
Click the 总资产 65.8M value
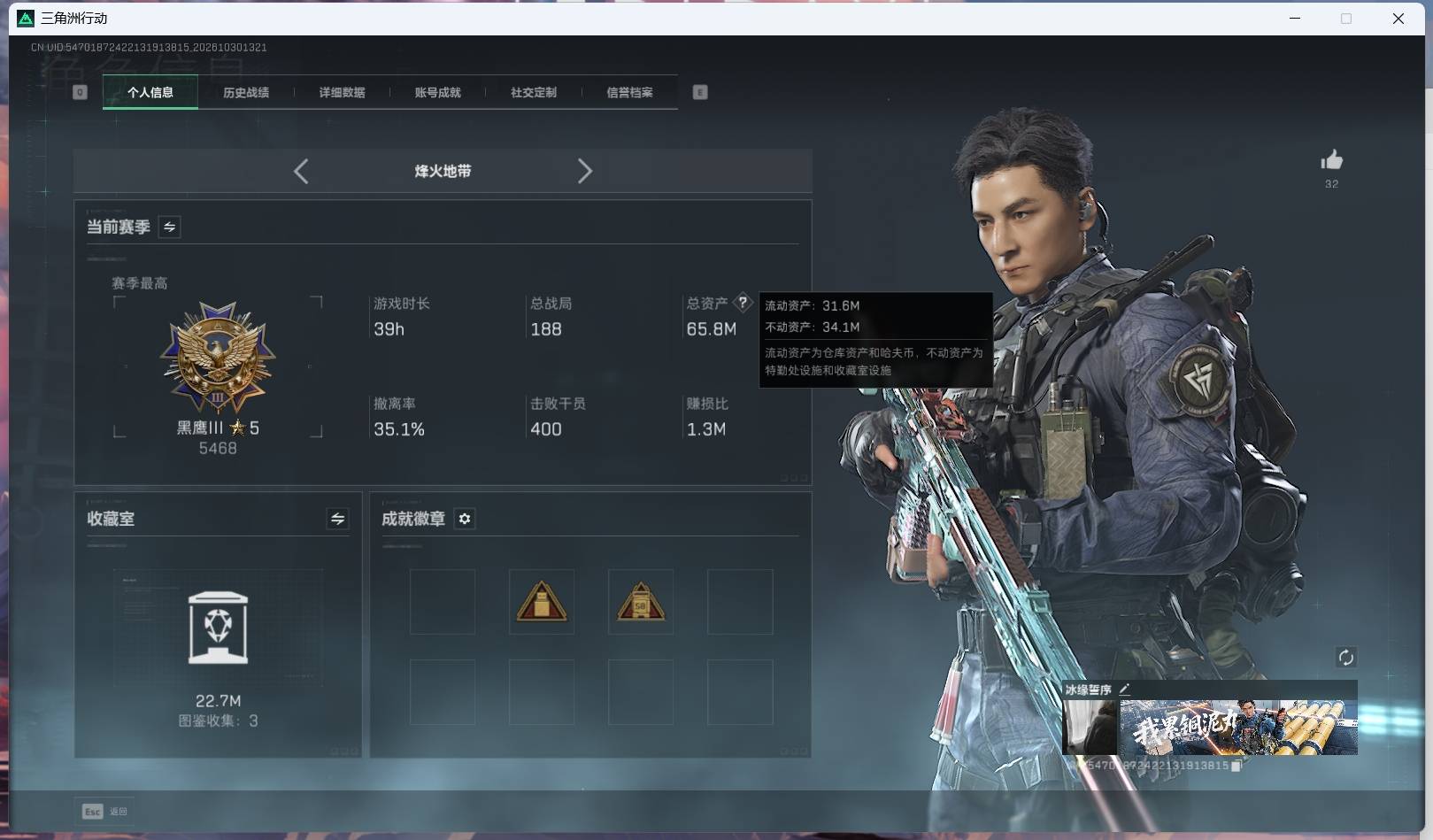coord(712,329)
